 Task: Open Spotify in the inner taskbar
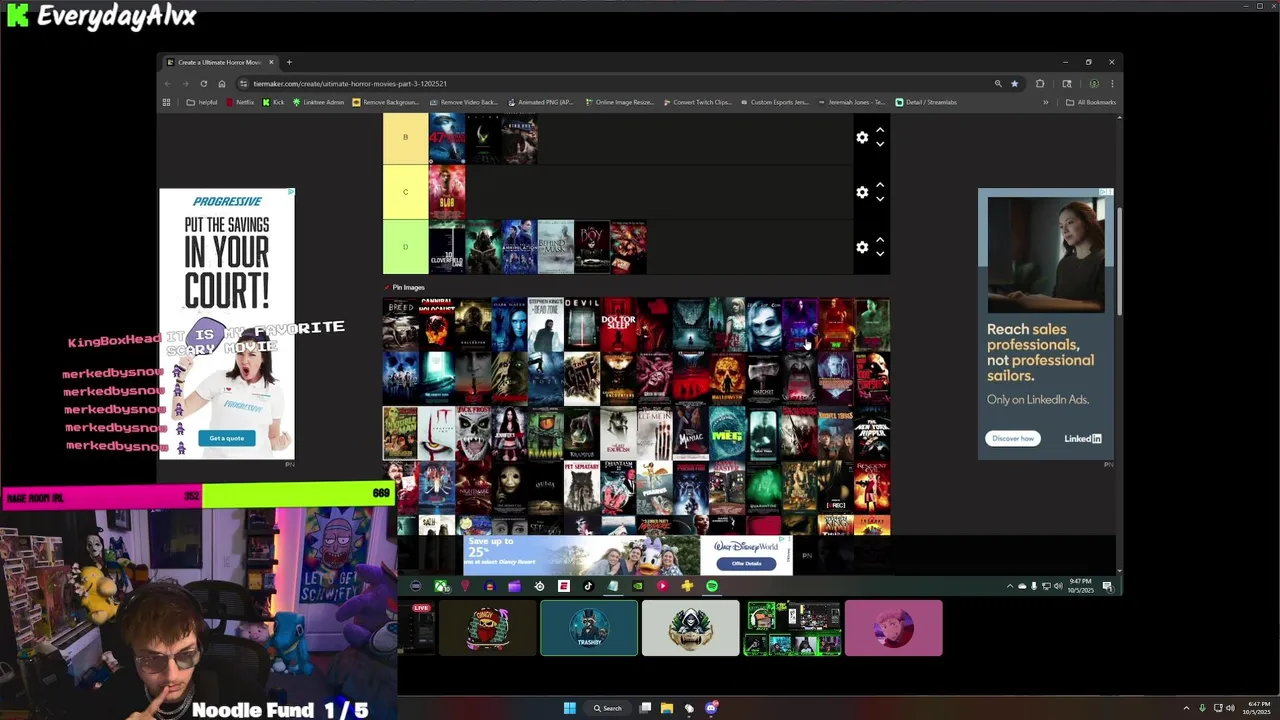pos(712,586)
